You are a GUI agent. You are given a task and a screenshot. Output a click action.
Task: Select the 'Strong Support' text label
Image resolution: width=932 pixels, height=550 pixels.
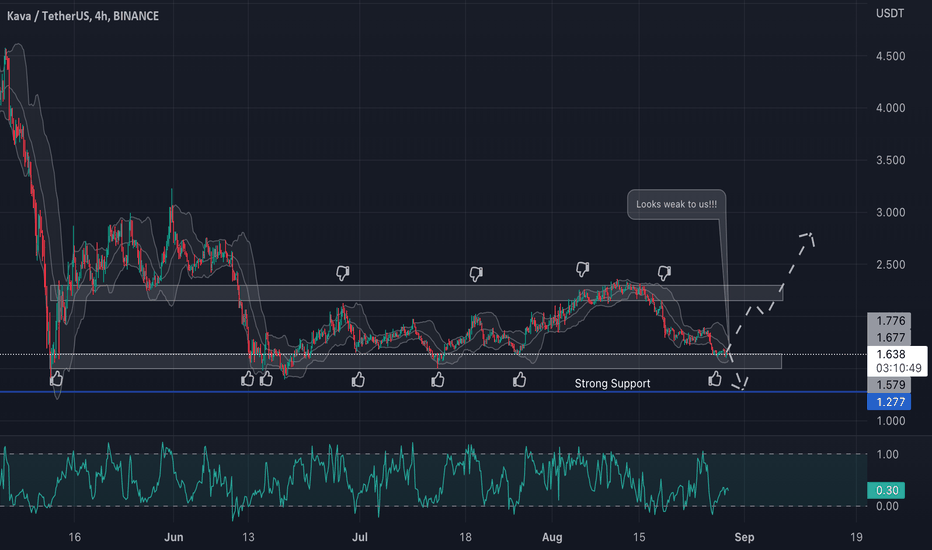pyautogui.click(x=612, y=384)
